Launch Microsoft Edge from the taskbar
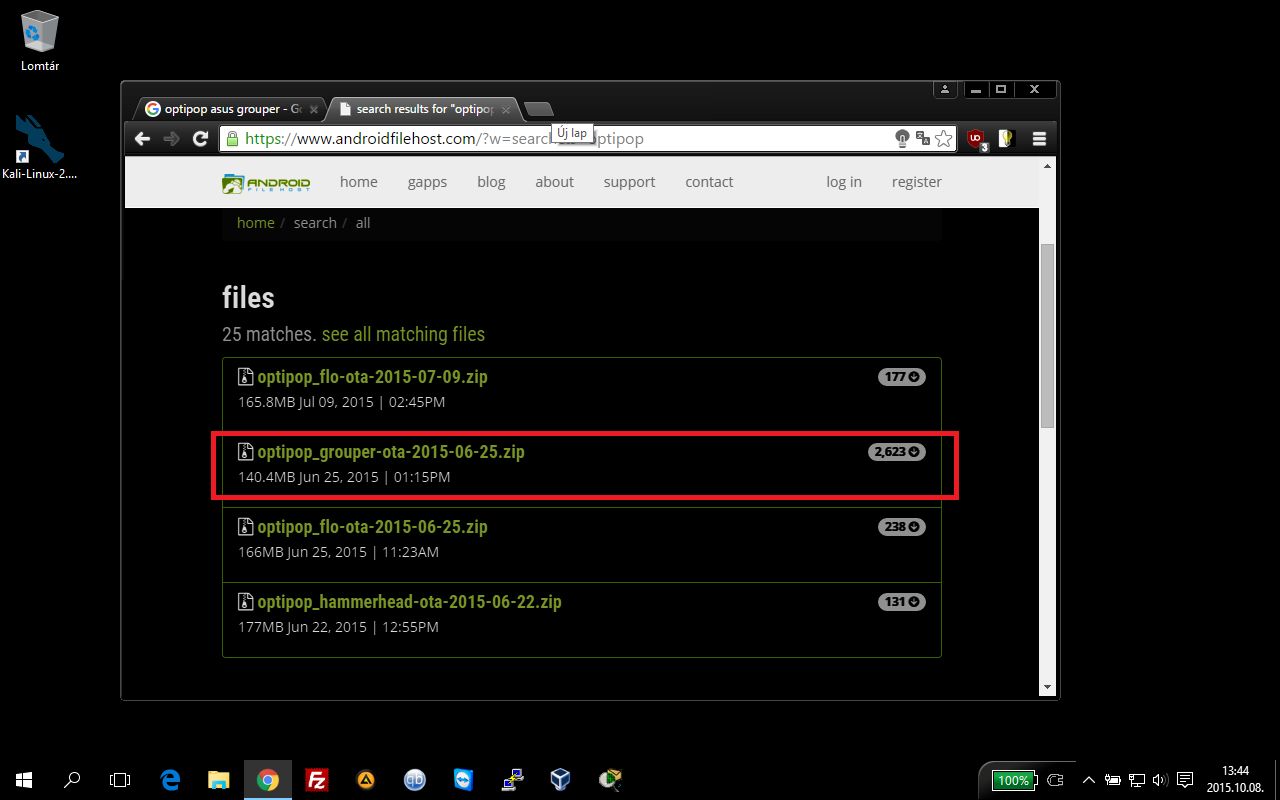Viewport: 1280px width, 800px height. tap(170, 780)
